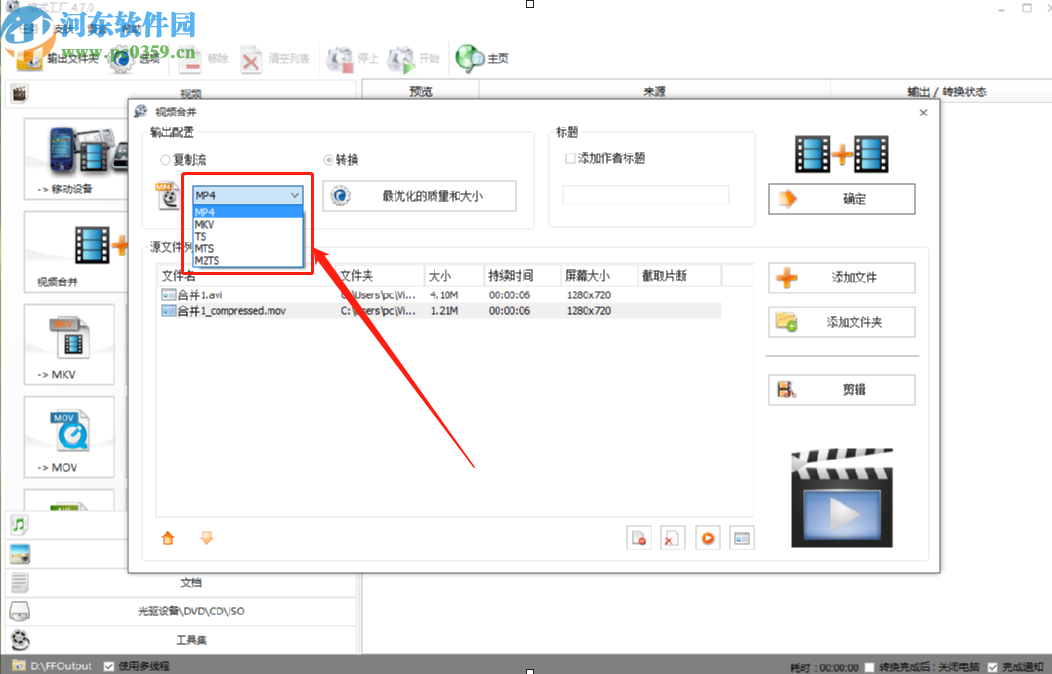Screen dimensions: 1052x674
Task: Click the 添加文件 add file button
Action: 841,277
